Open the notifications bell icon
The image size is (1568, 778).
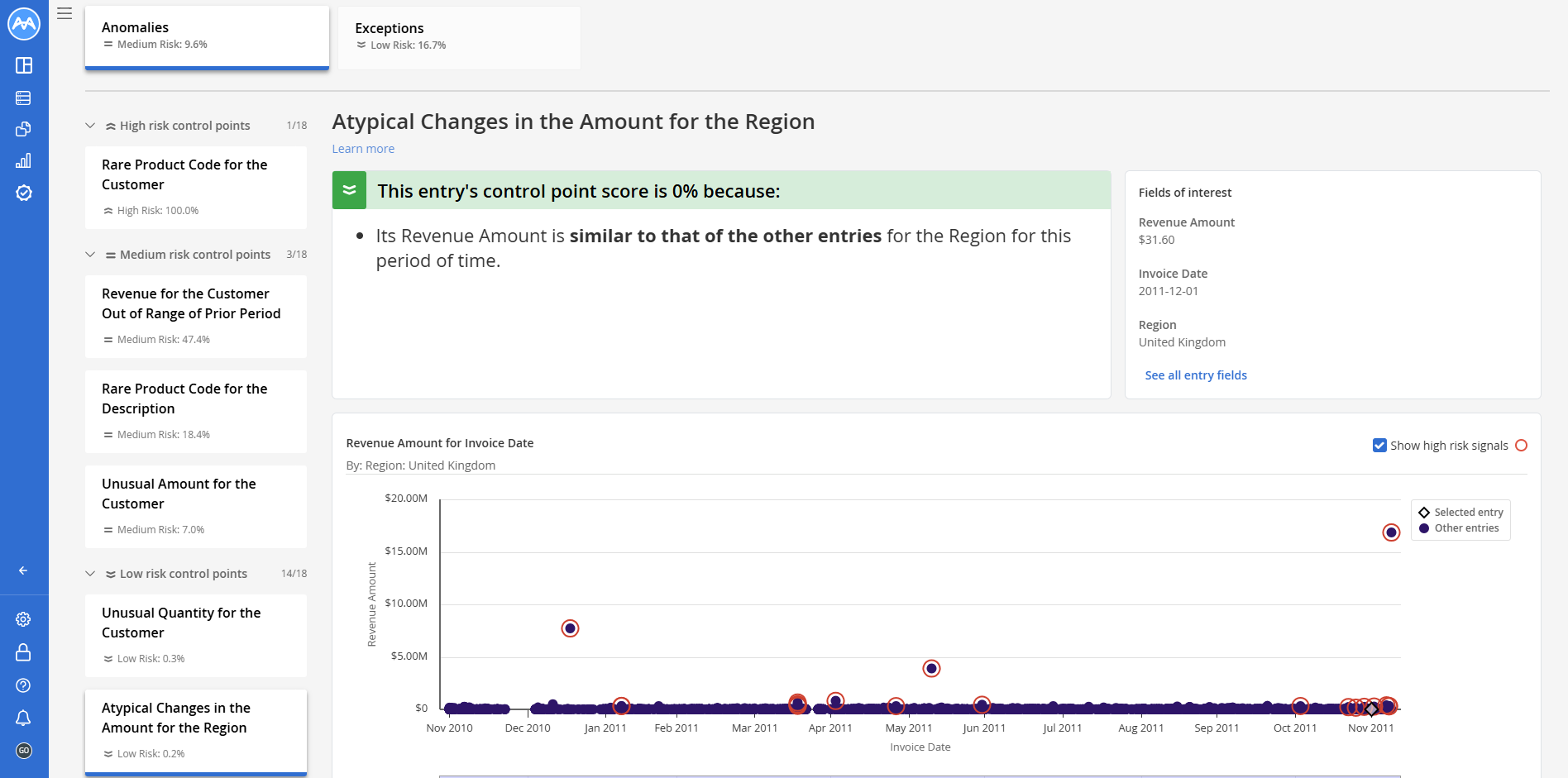[x=24, y=718]
